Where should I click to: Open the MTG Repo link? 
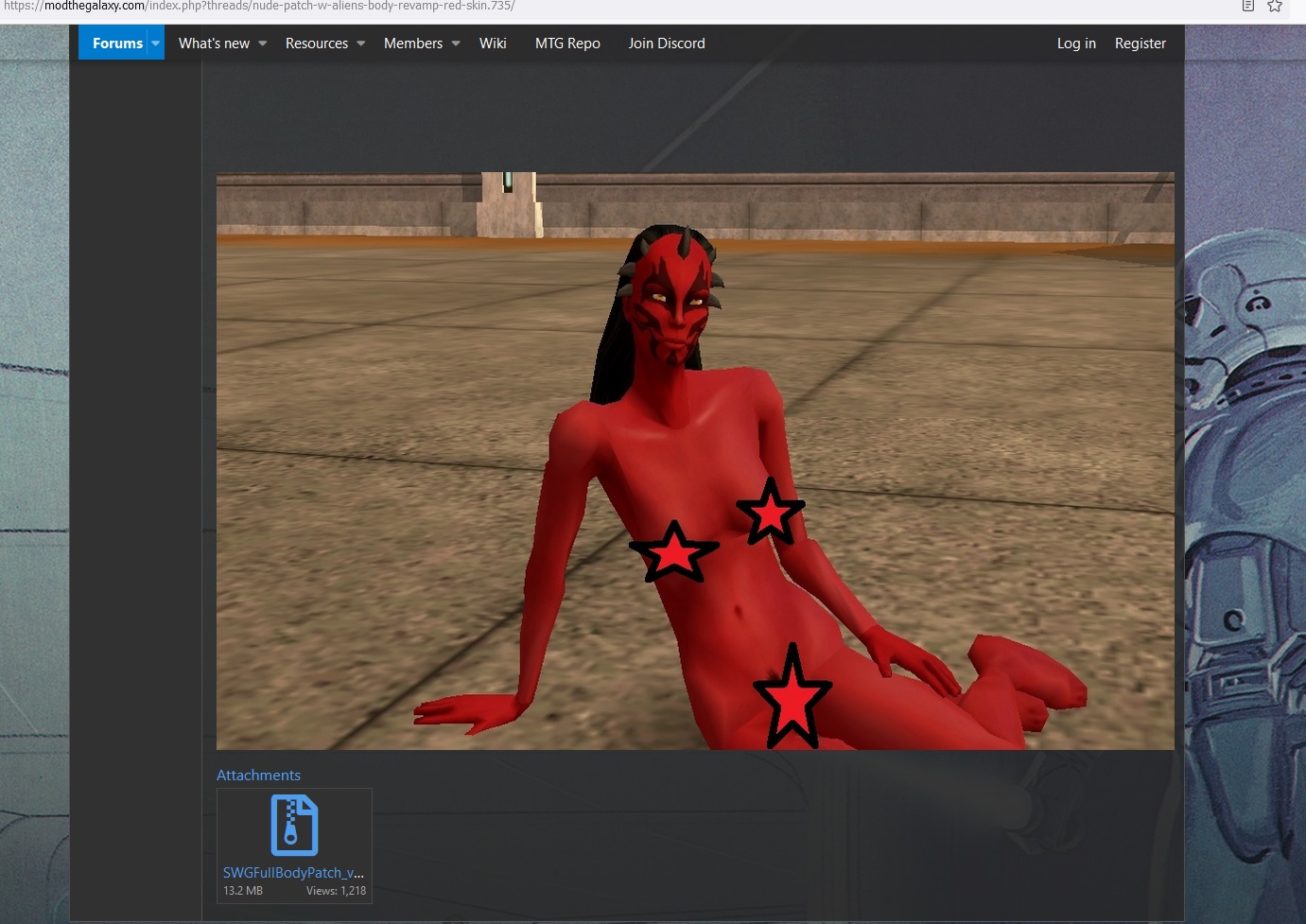(567, 44)
